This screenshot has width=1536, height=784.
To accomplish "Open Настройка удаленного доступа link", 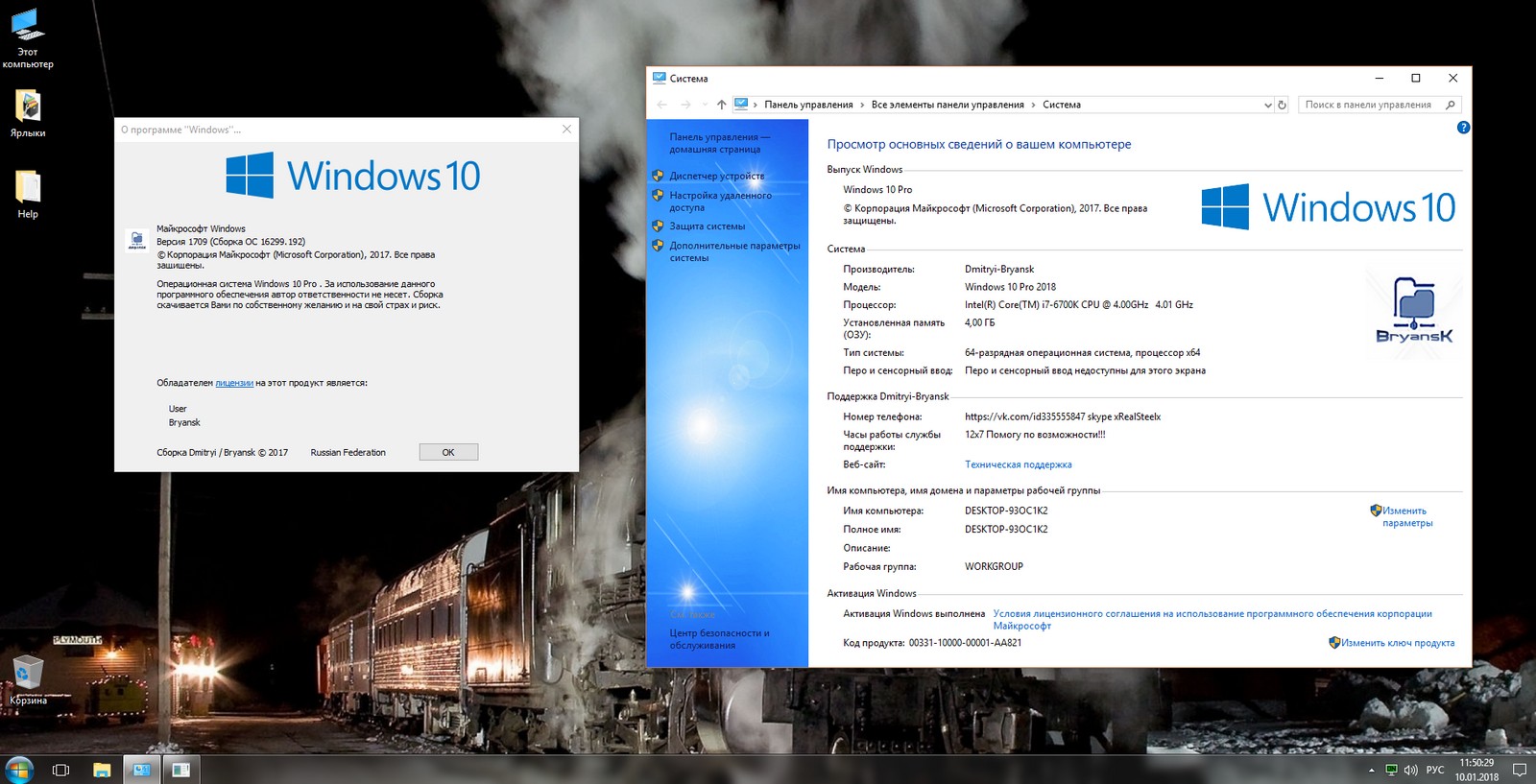I will 721,202.
